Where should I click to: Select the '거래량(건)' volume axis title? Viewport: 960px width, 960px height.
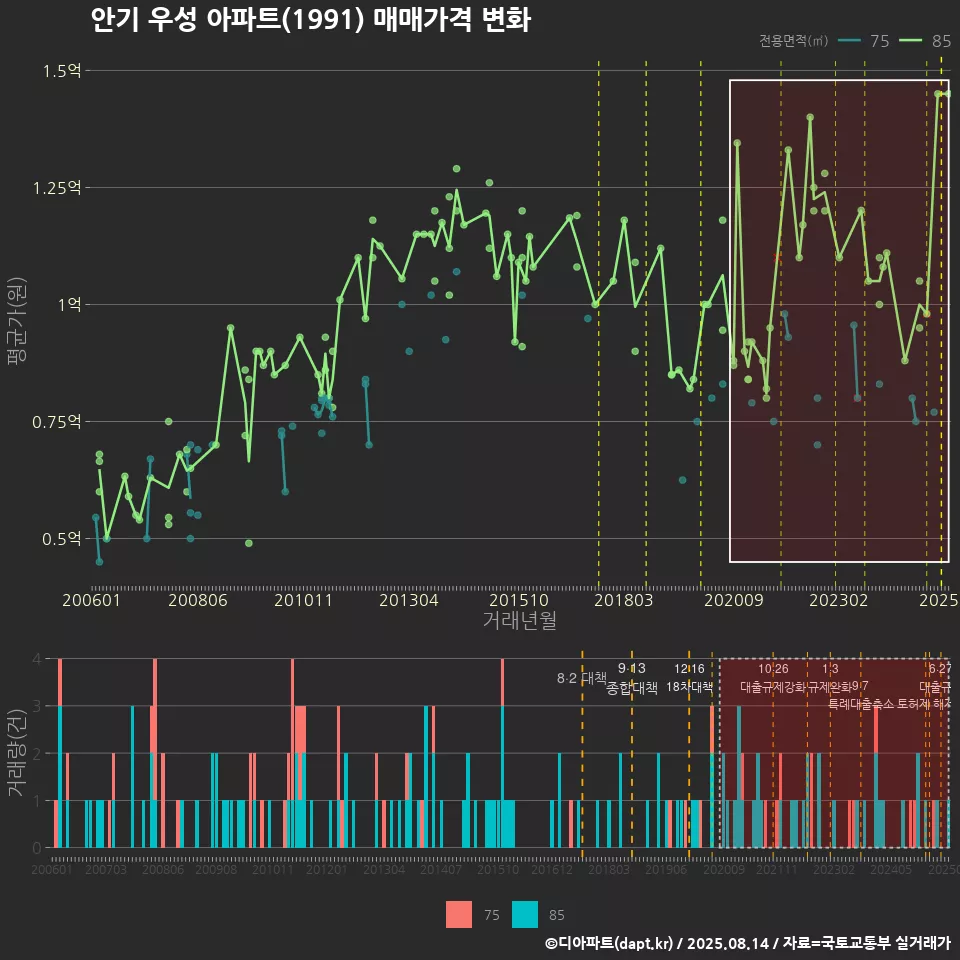point(17,753)
